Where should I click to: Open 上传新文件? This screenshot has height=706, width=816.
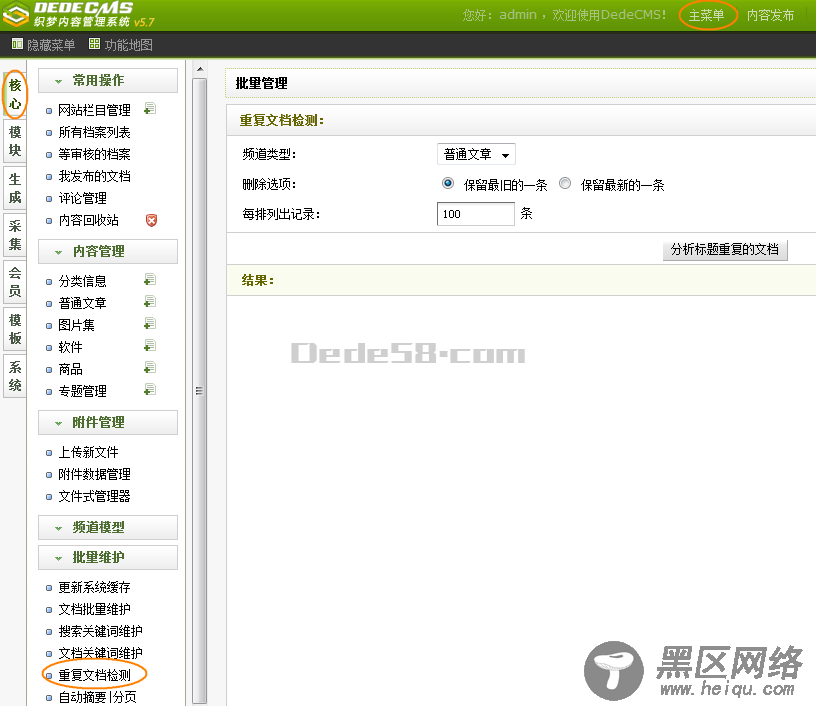tap(88, 452)
